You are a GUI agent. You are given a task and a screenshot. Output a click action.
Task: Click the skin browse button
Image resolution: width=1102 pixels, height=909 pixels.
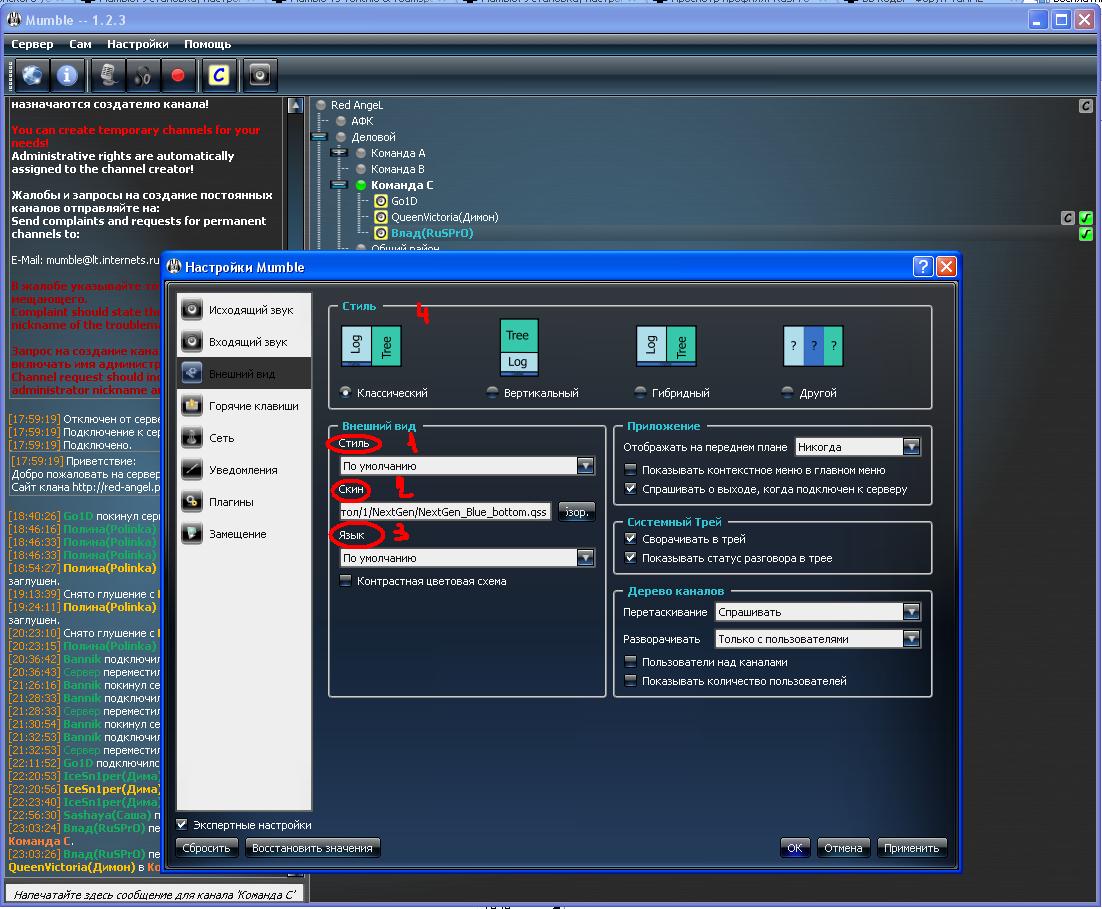[577, 512]
